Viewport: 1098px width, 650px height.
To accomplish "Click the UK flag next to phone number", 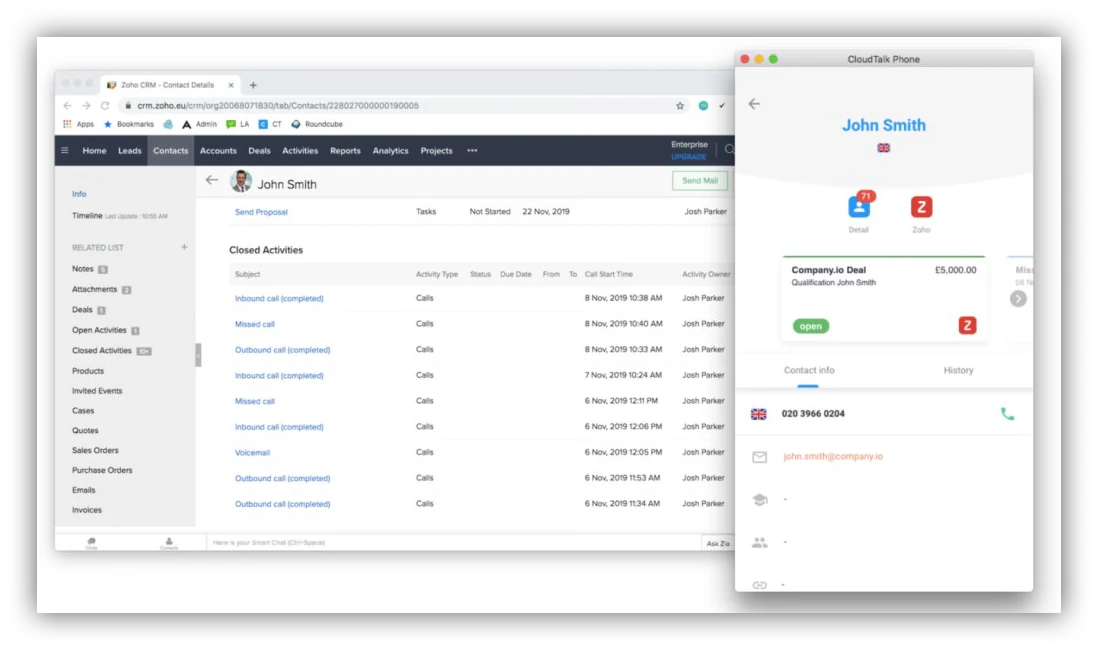I will (x=758, y=414).
